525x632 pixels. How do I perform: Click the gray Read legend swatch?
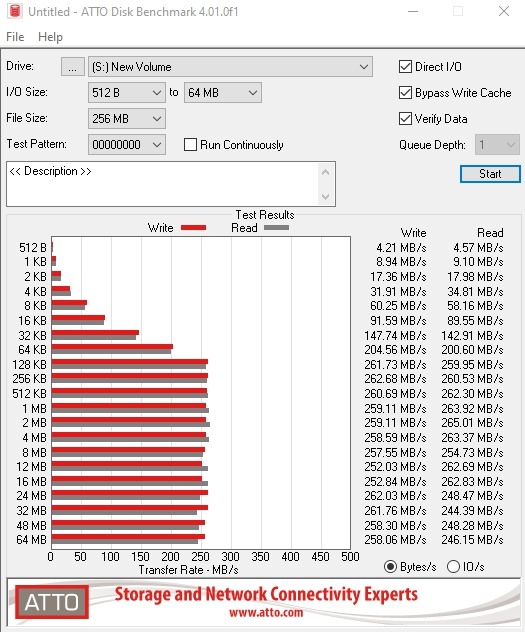tap(276, 228)
